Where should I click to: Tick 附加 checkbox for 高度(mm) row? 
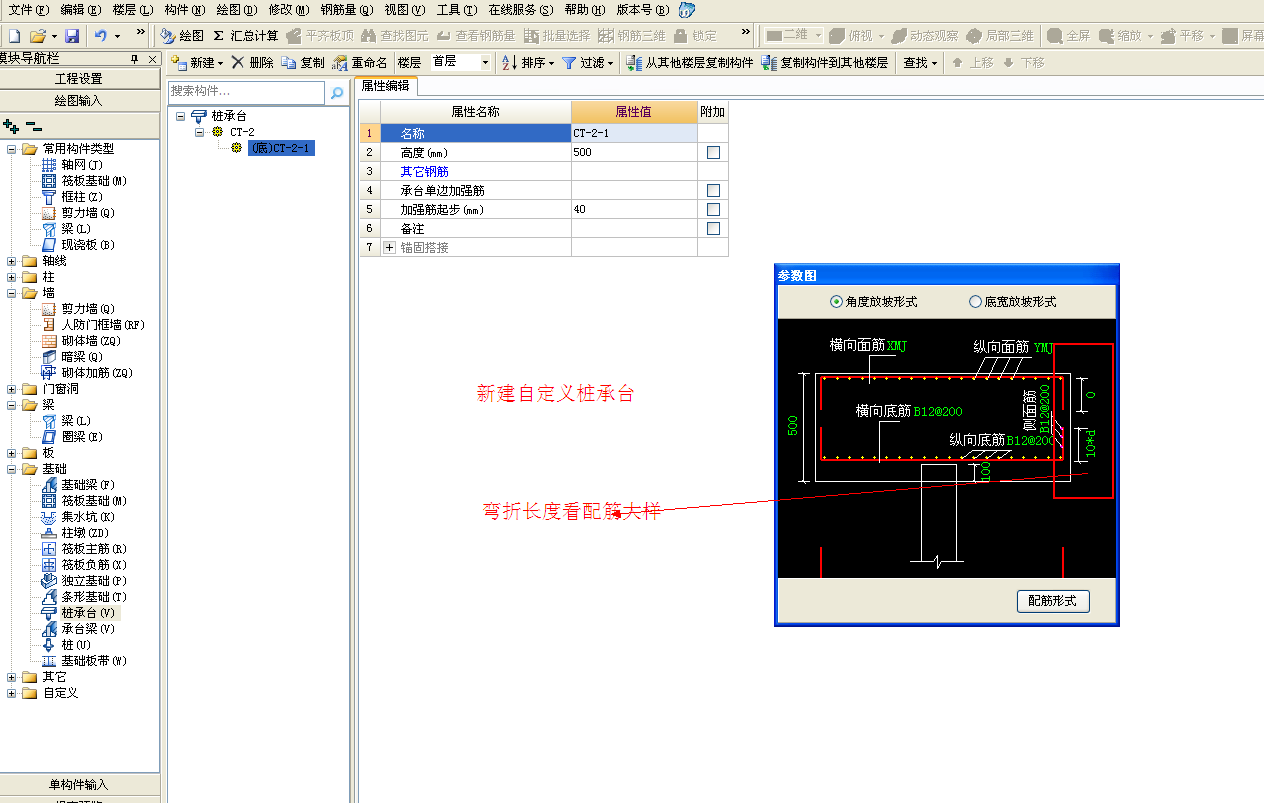click(713, 153)
